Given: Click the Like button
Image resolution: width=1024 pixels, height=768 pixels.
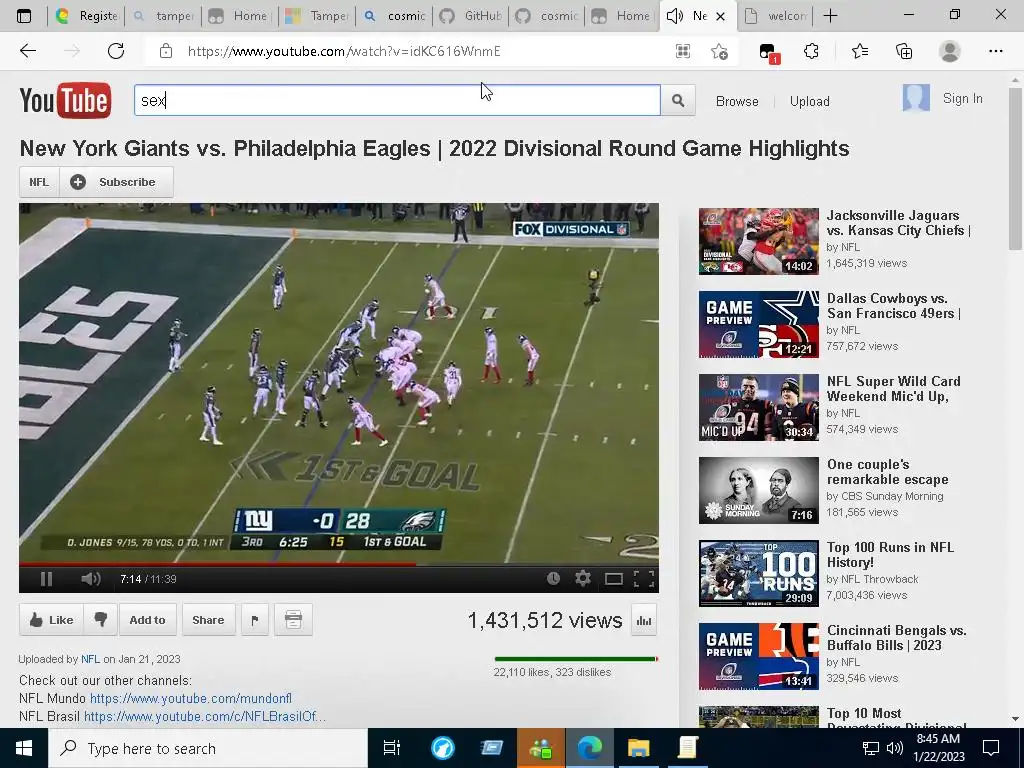Looking at the screenshot, I should pos(51,619).
